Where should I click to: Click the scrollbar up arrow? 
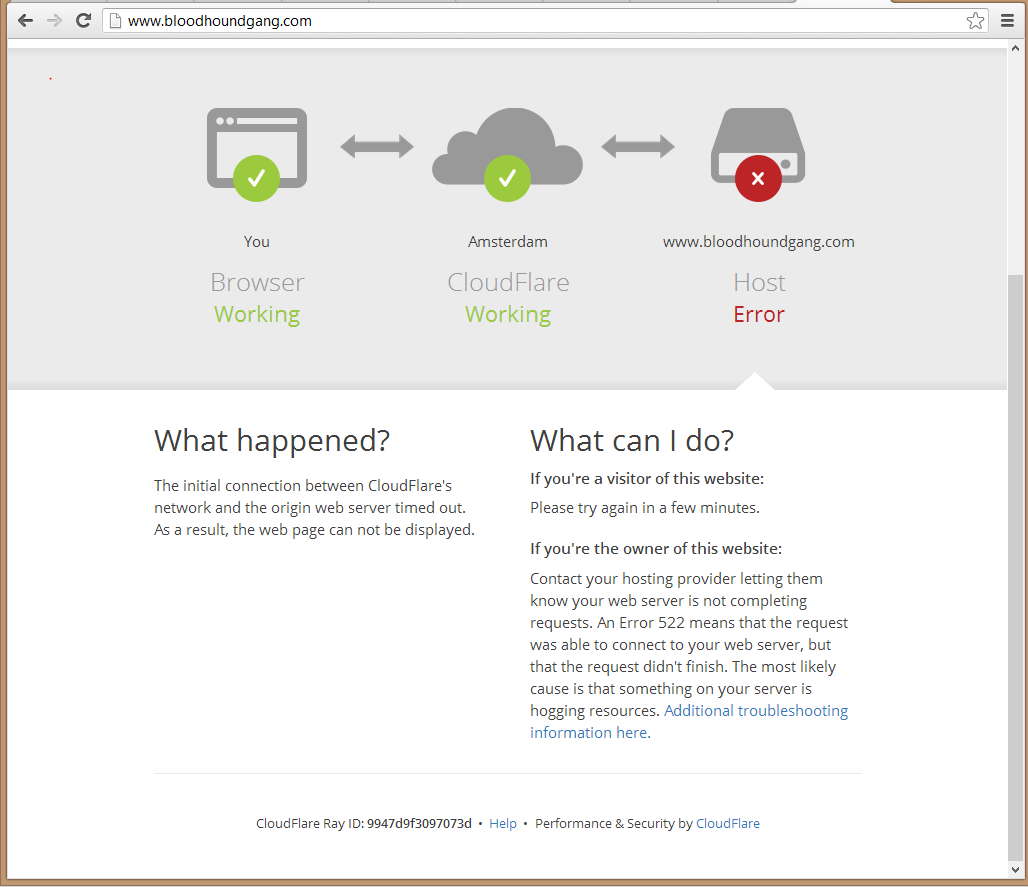[x=1015, y=48]
